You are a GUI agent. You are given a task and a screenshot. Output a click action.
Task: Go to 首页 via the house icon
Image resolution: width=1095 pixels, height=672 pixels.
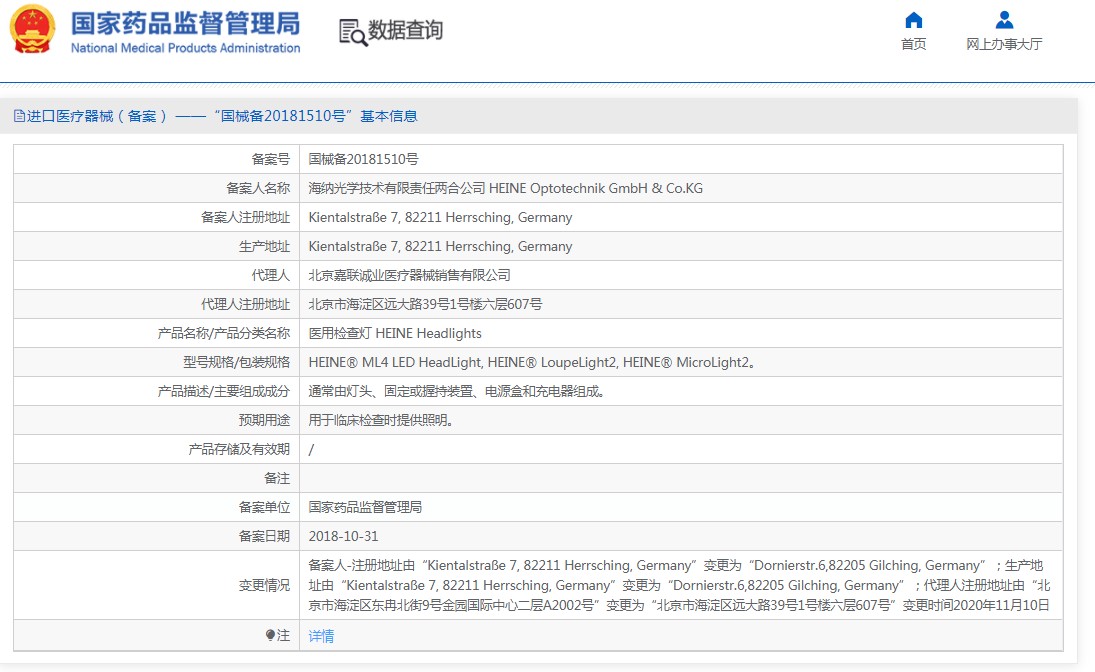[x=913, y=20]
